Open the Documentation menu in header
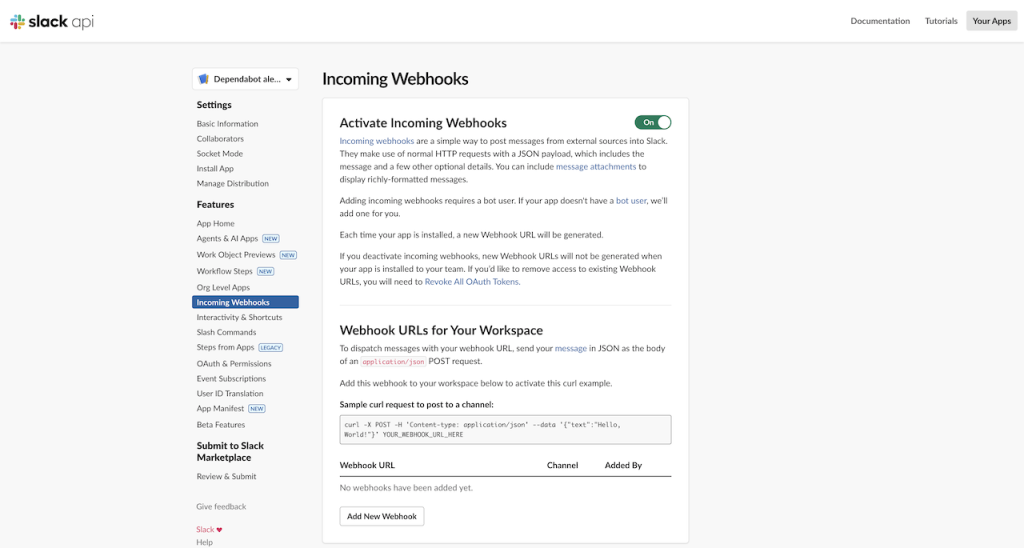This screenshot has height=548, width=1024. pyautogui.click(x=880, y=21)
